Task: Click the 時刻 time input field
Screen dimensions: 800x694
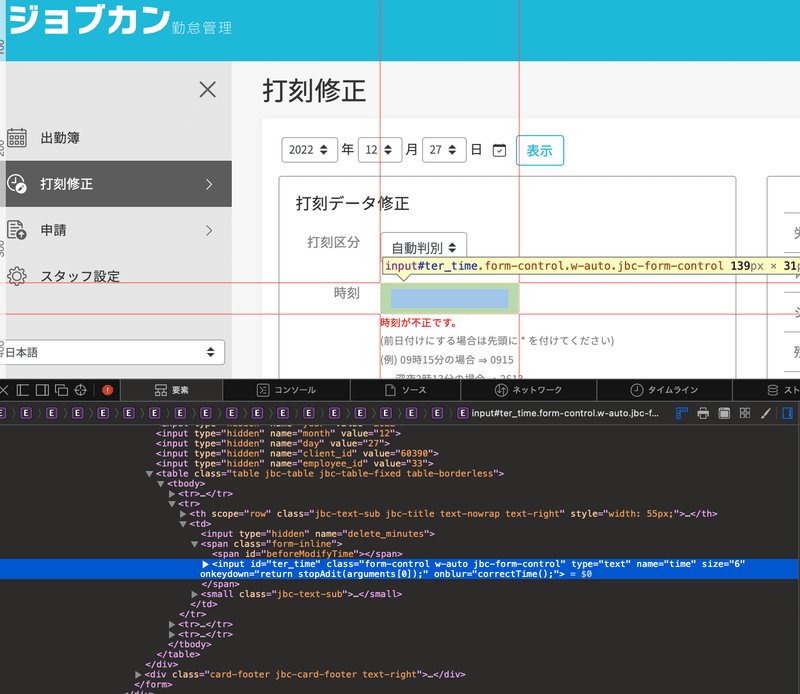Action: tap(449, 299)
